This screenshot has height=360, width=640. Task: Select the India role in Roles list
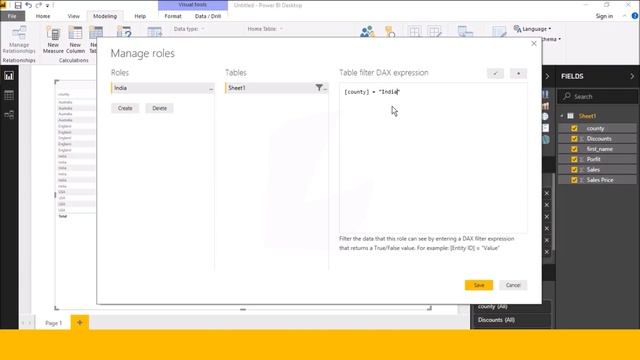[162, 88]
